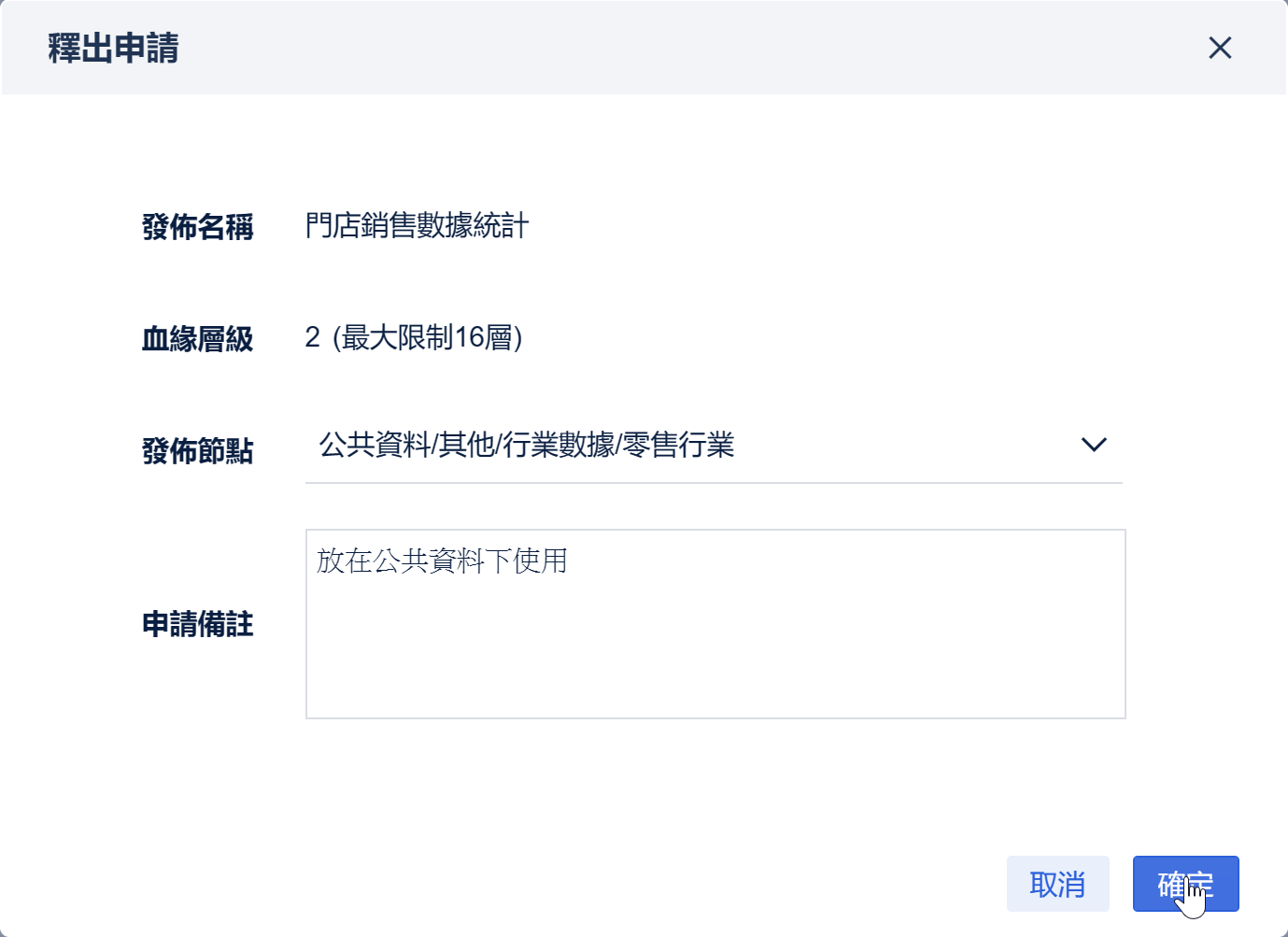Viewport: 1288px width, 937px height.
Task: Click the 公共資料 part of the node path
Action: [375, 446]
